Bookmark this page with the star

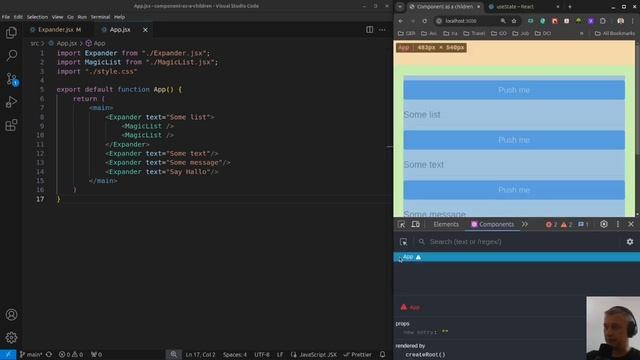(514, 21)
